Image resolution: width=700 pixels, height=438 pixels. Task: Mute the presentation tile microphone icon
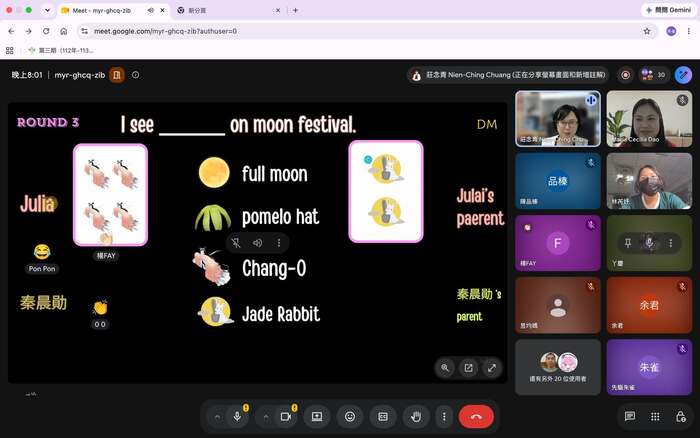point(236,243)
